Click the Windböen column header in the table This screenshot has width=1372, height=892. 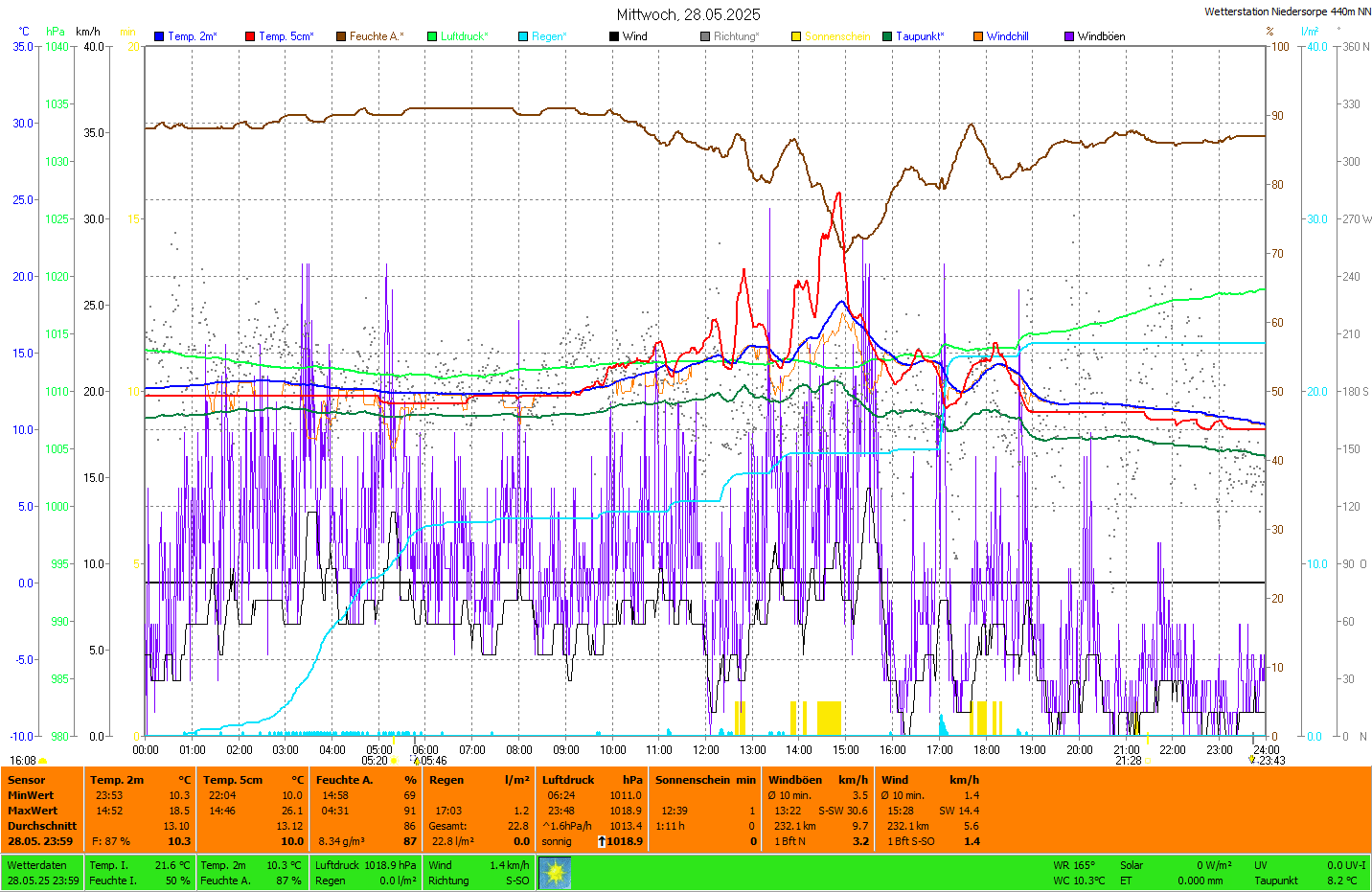click(x=795, y=780)
